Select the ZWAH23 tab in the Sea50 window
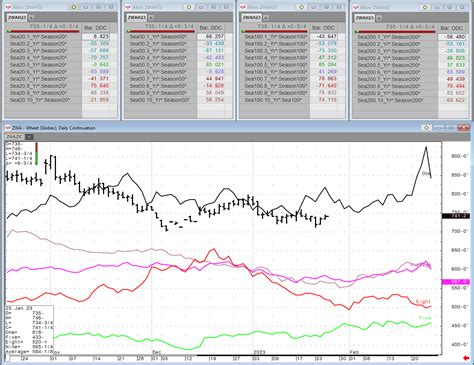The image size is (474, 365). (x=136, y=17)
